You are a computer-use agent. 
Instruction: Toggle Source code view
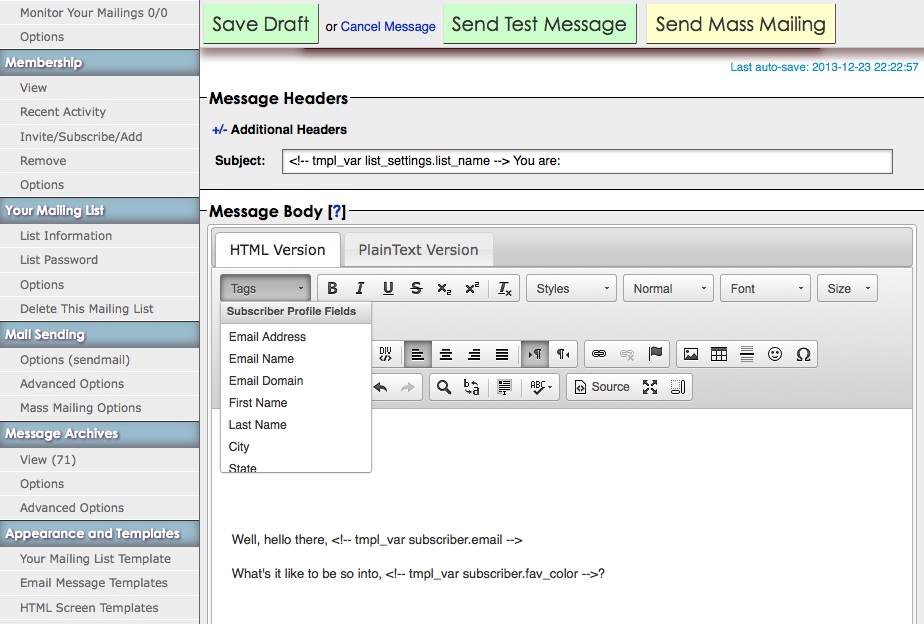coord(602,387)
